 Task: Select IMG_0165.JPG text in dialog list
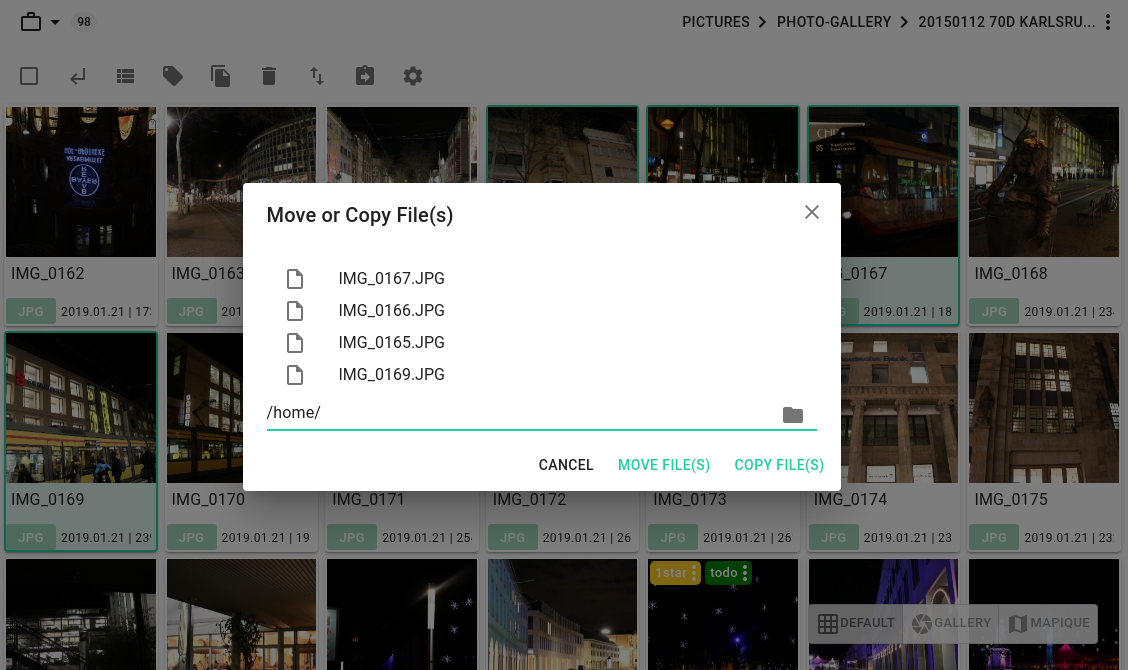(391, 343)
